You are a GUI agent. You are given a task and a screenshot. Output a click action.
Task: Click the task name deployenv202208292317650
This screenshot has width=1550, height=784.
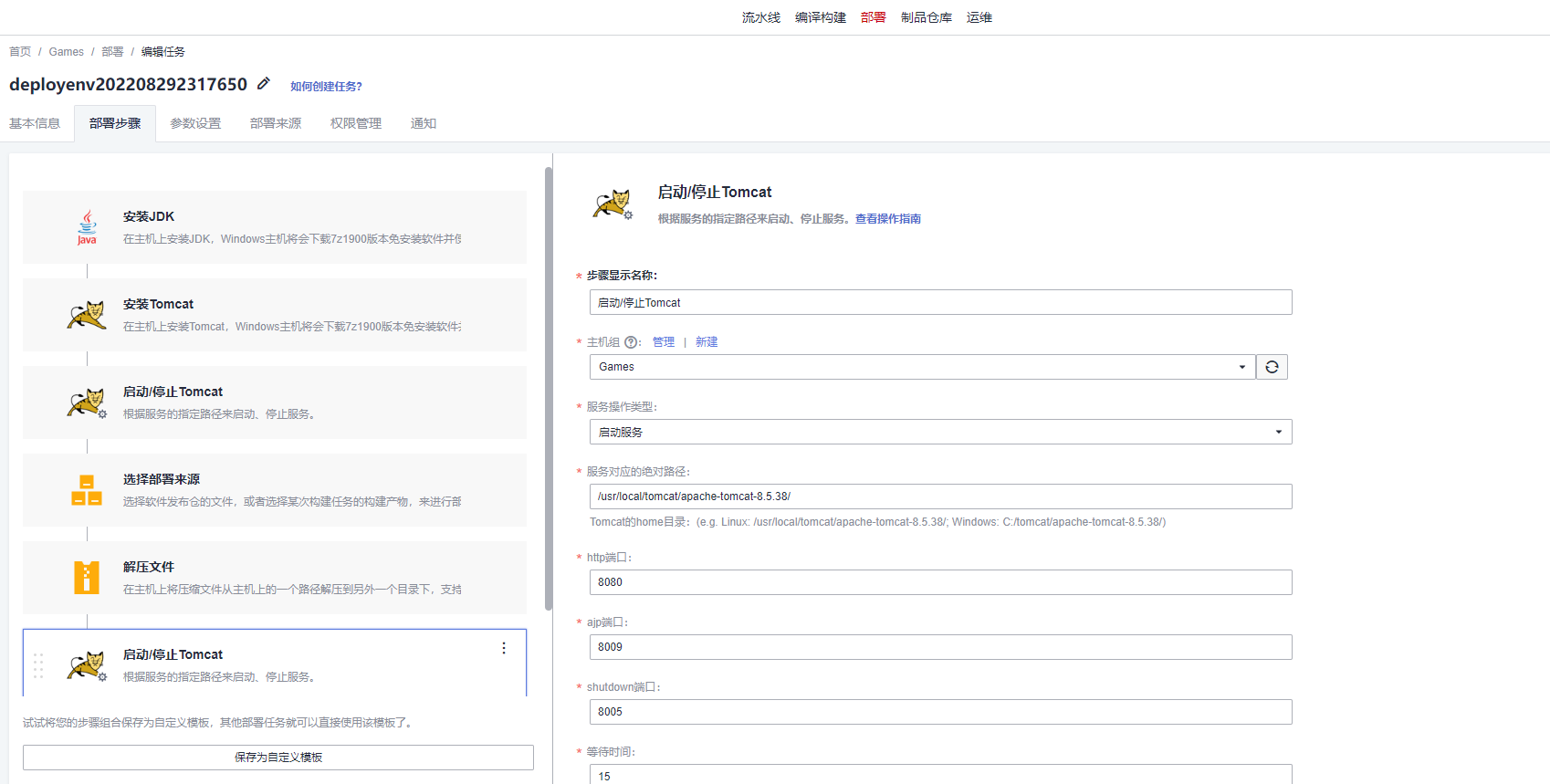(128, 84)
